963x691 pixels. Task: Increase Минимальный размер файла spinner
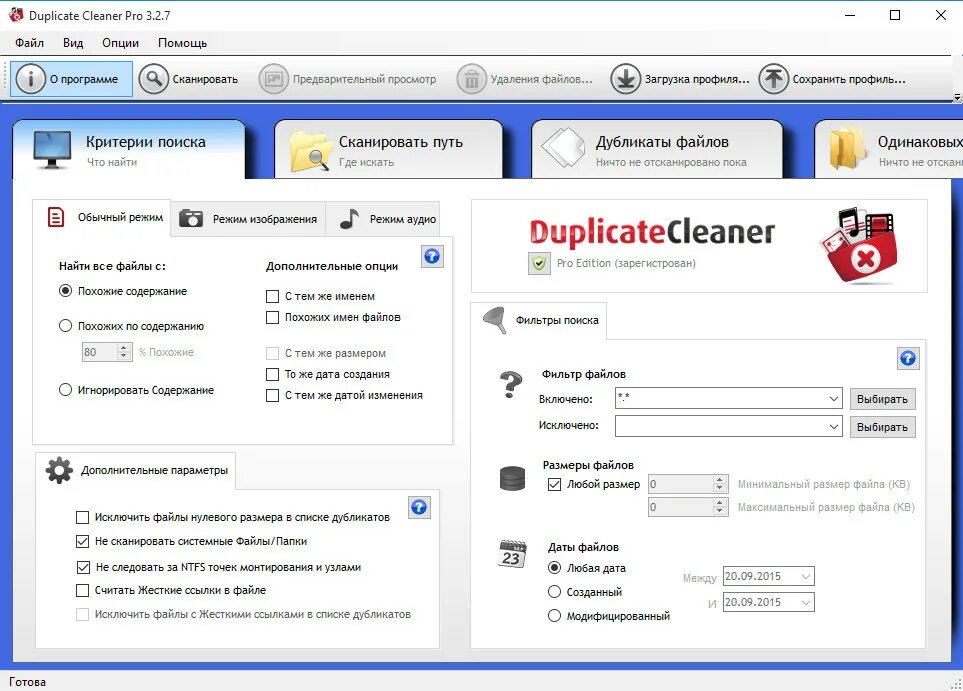coord(720,480)
